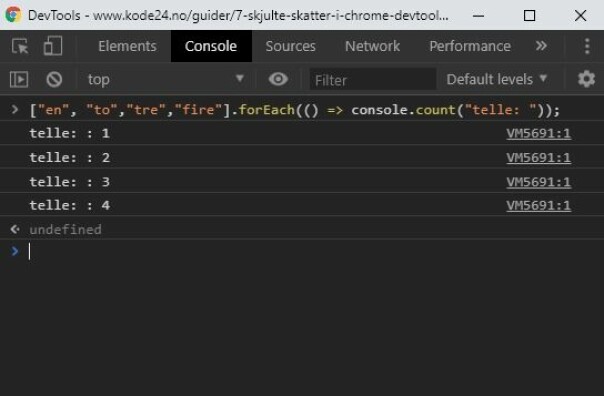The height and width of the screenshot is (396, 604).
Task: Minimize the DevTools window
Action: pyautogui.click(x=478, y=16)
